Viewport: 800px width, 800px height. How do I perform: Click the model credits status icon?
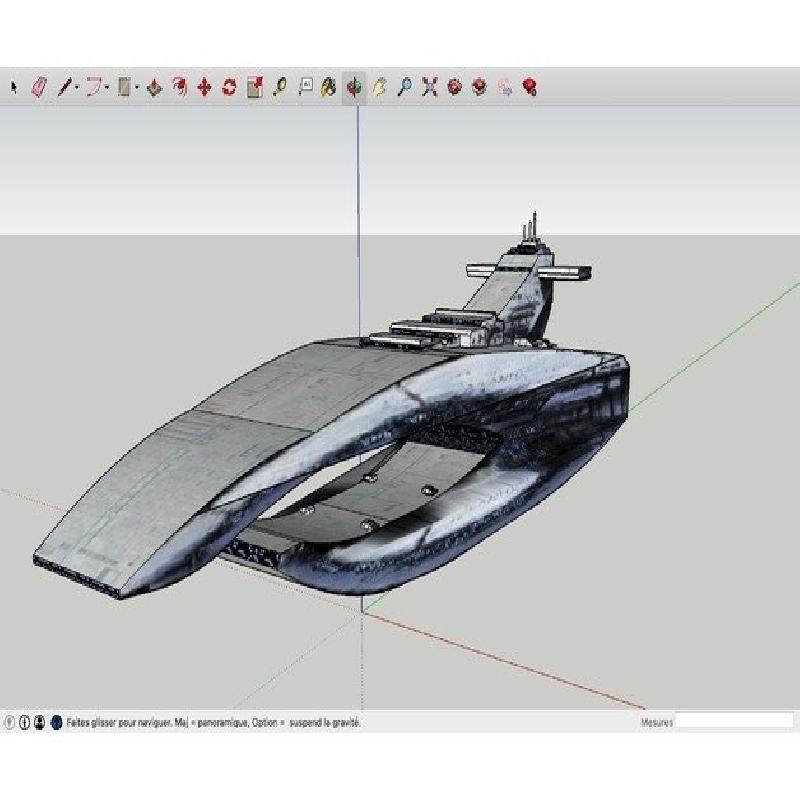[24, 722]
